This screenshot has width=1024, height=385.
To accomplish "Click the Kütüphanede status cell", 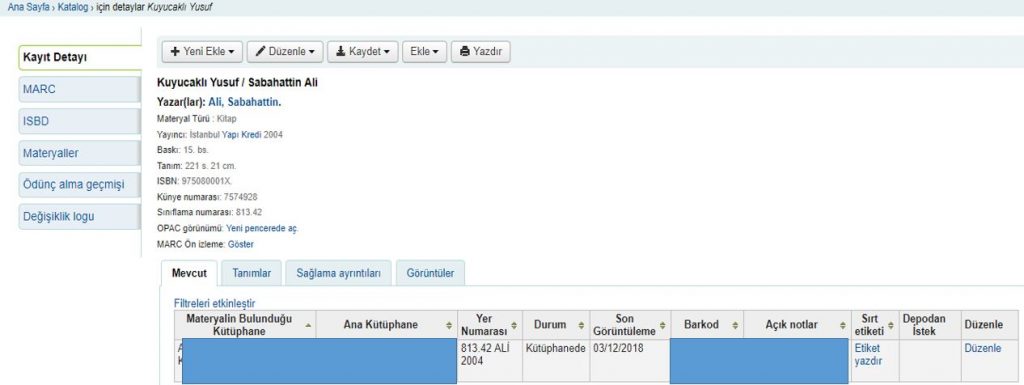I will point(556,360).
